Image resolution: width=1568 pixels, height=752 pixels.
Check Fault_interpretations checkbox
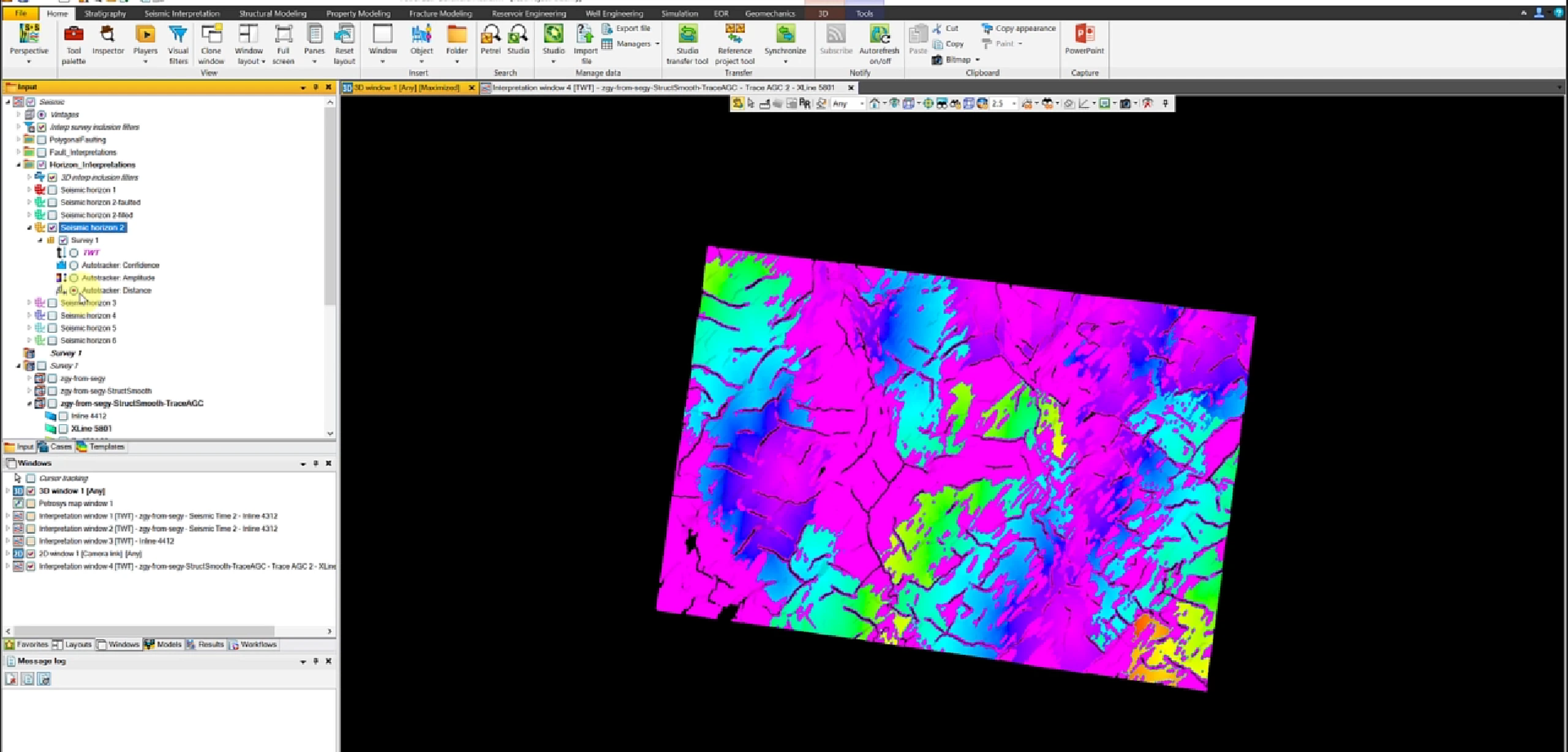[x=42, y=152]
